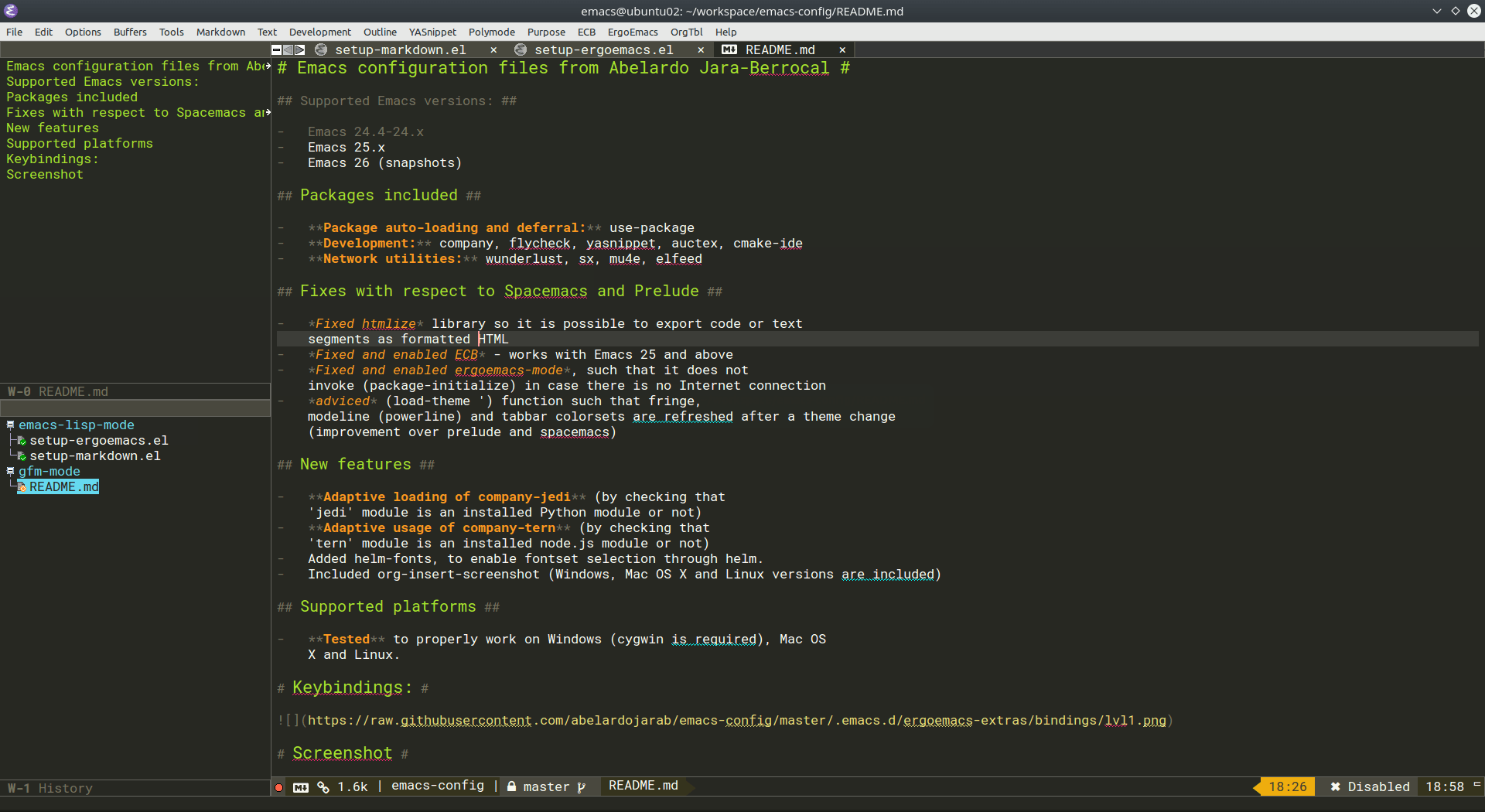Switch to the setup-ergoemacs.el tab
The width and height of the screenshot is (1485, 812).
point(603,49)
